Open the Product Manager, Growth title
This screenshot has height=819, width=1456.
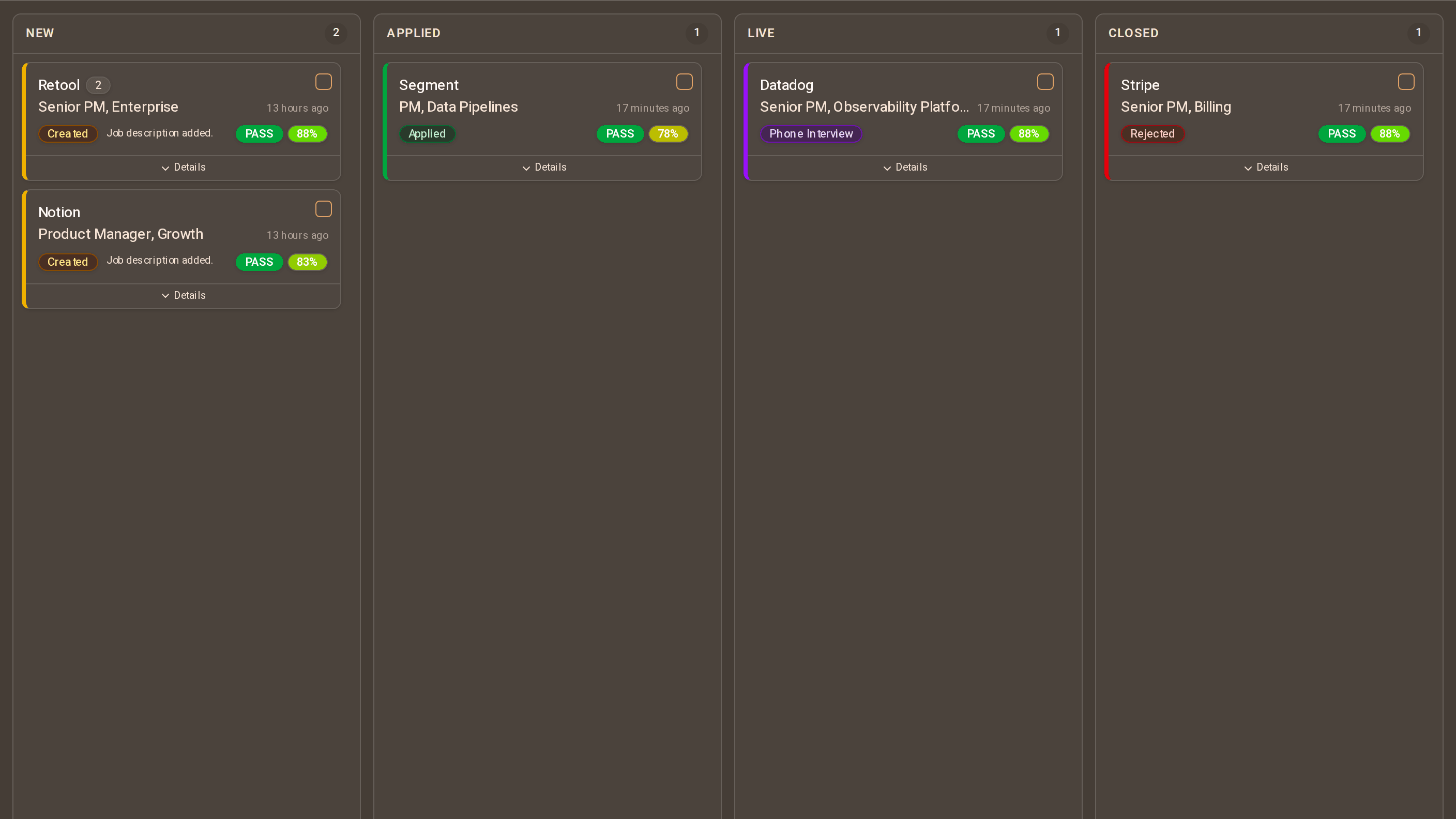click(121, 234)
